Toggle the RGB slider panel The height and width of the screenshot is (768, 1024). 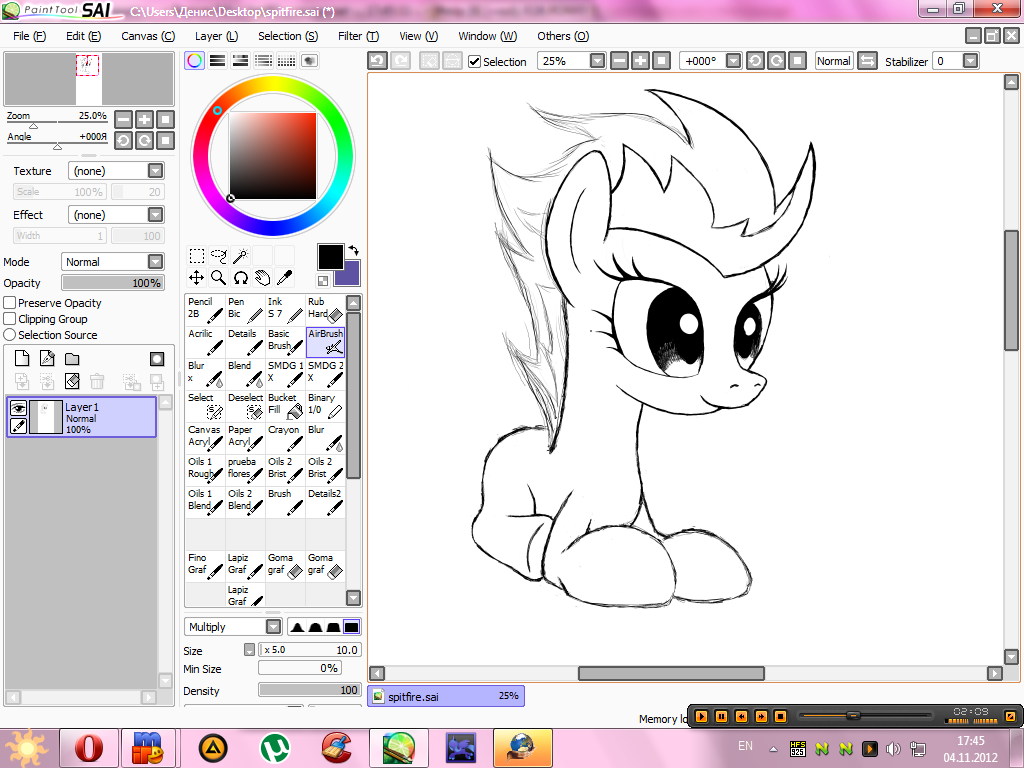(217, 61)
